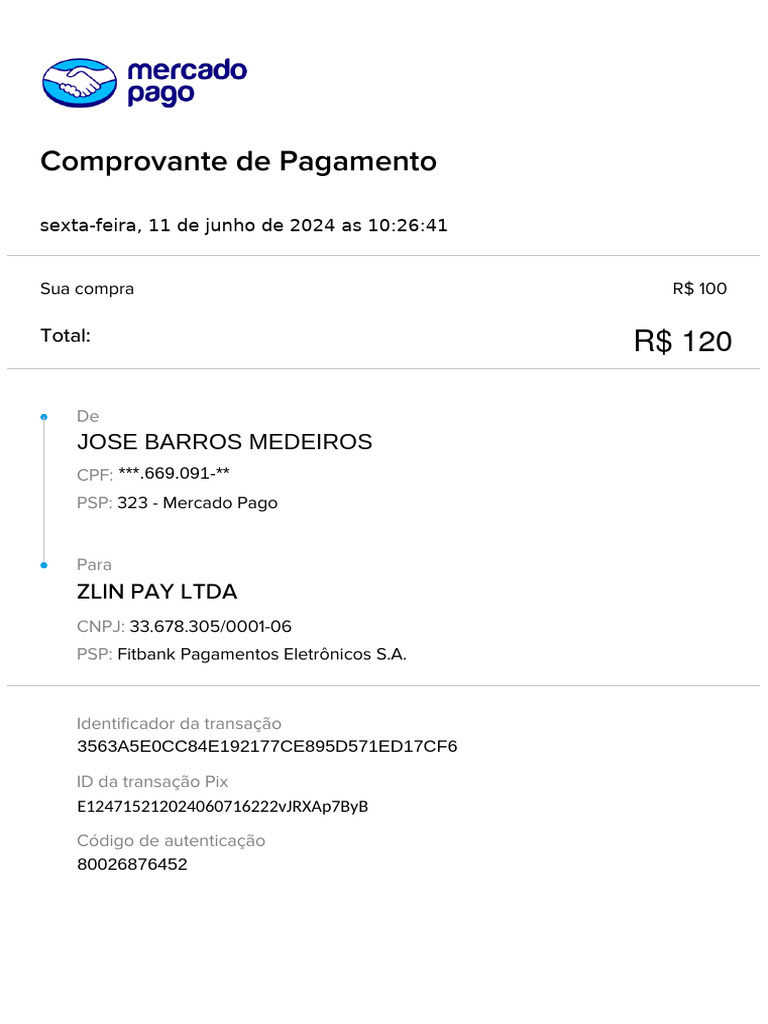Select payer name JOSE BARROS MEDEIROS
This screenshot has width=768, height=1024.
[225, 442]
